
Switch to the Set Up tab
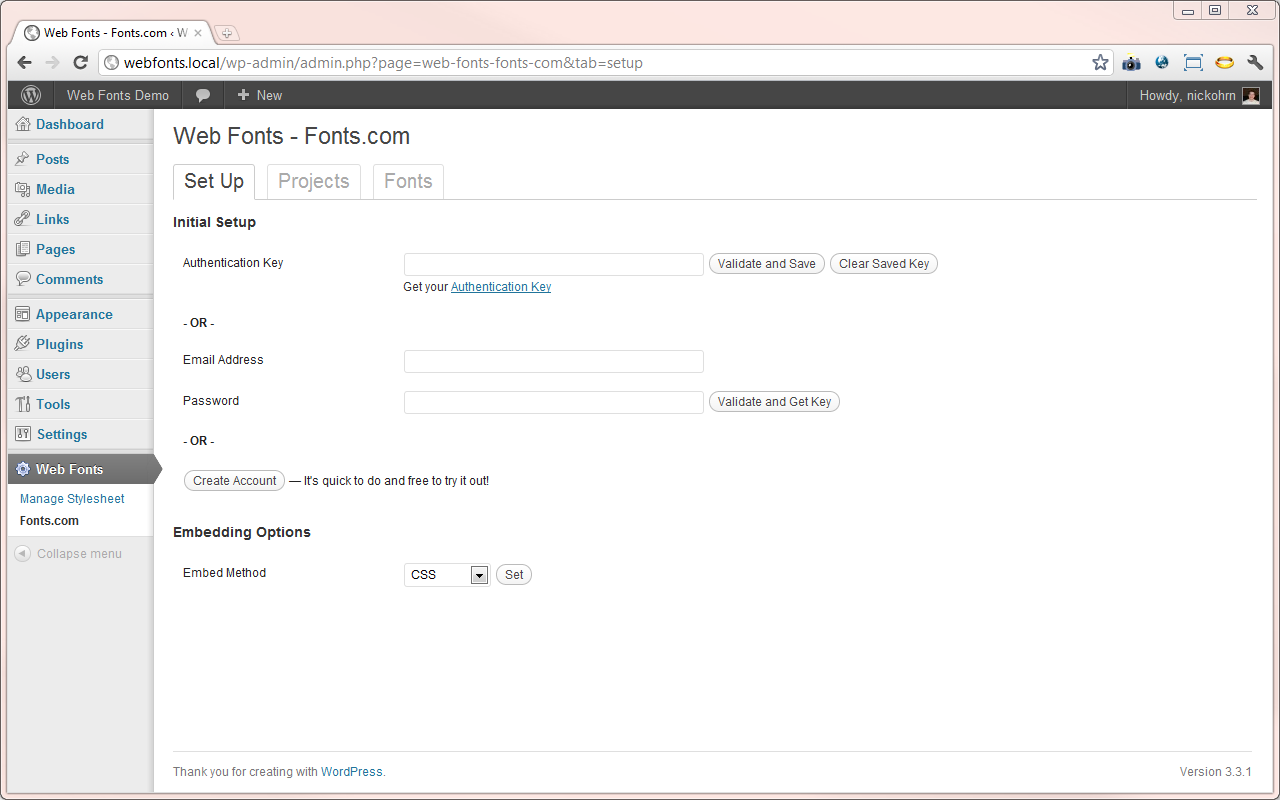(214, 181)
